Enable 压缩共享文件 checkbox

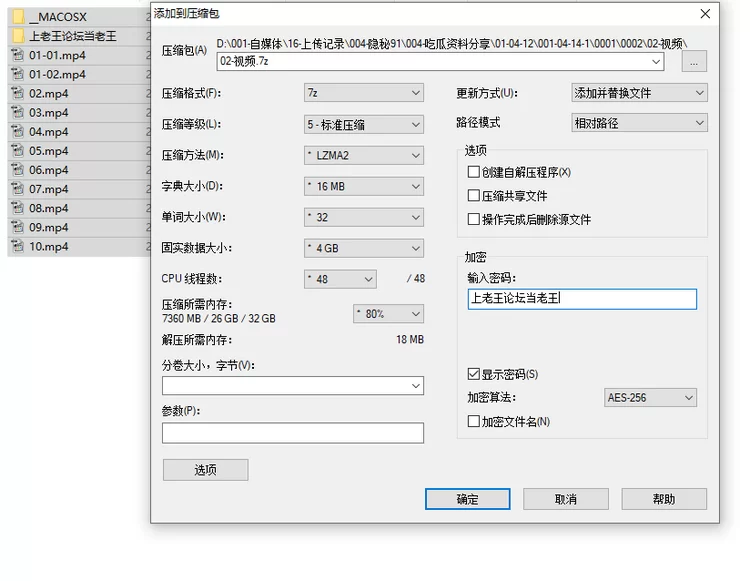click(x=474, y=195)
